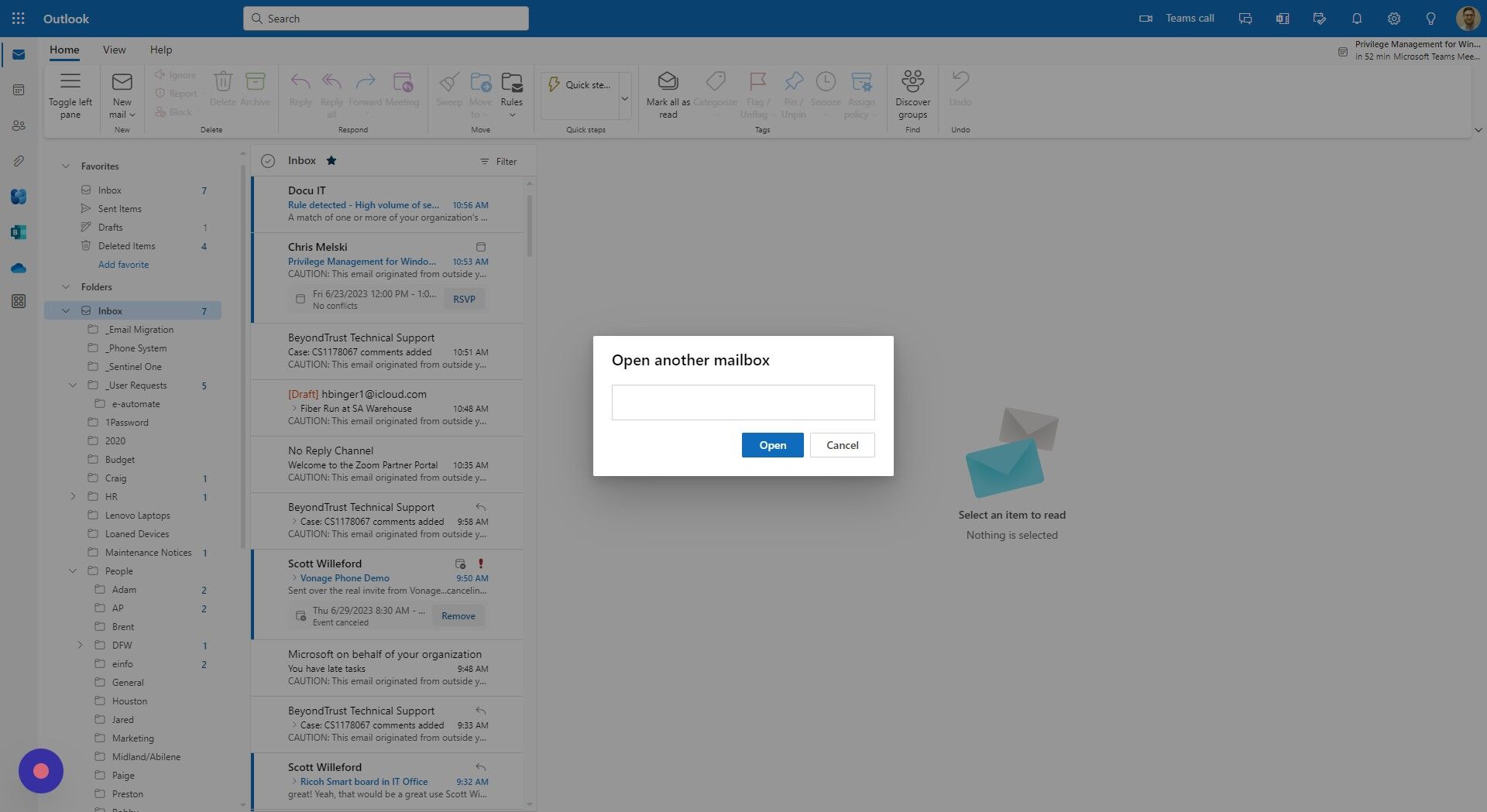This screenshot has height=812, width=1487.
Task: Click the mailbox name input field
Action: click(742, 402)
